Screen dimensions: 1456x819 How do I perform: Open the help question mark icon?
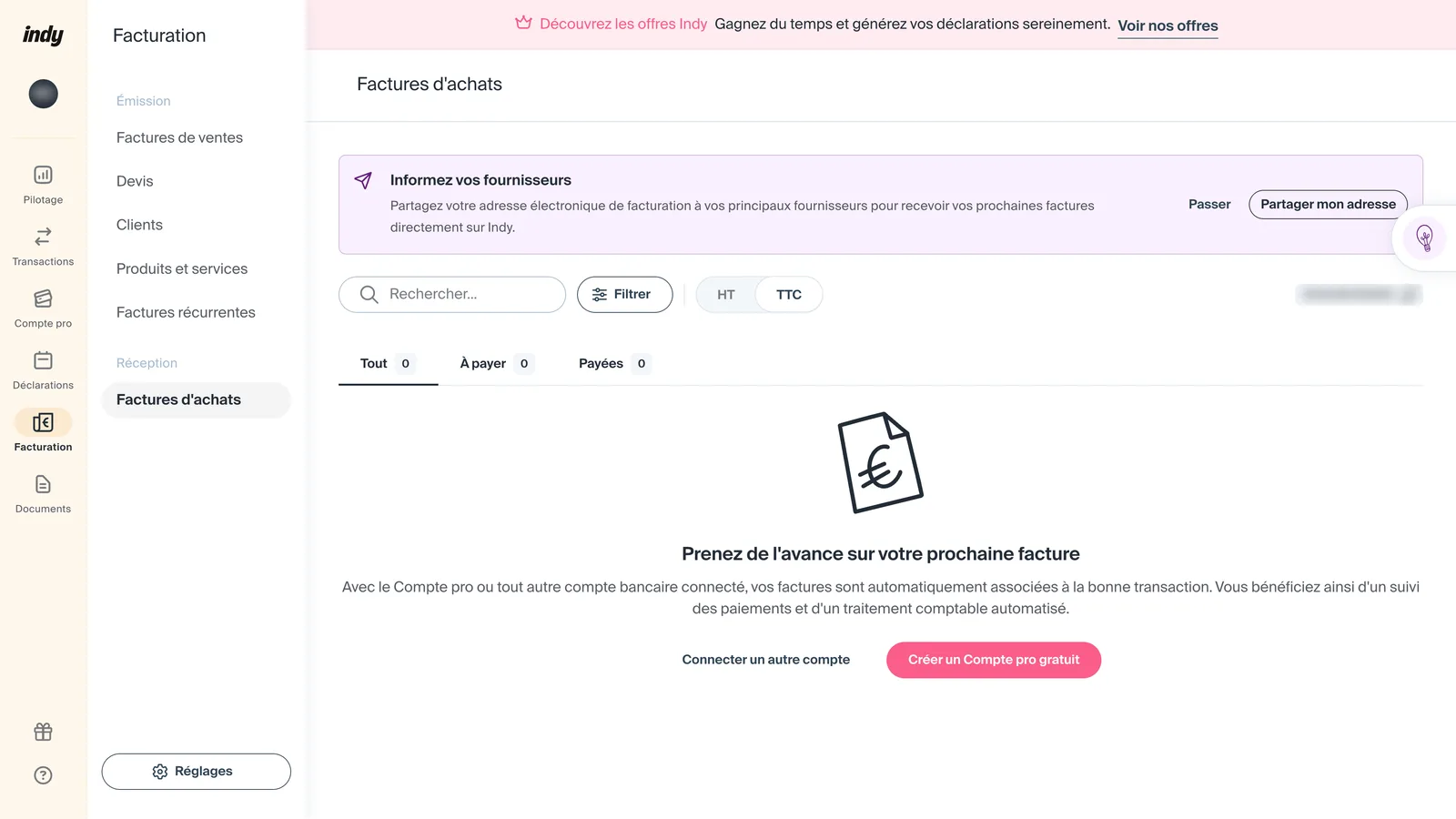point(43,775)
